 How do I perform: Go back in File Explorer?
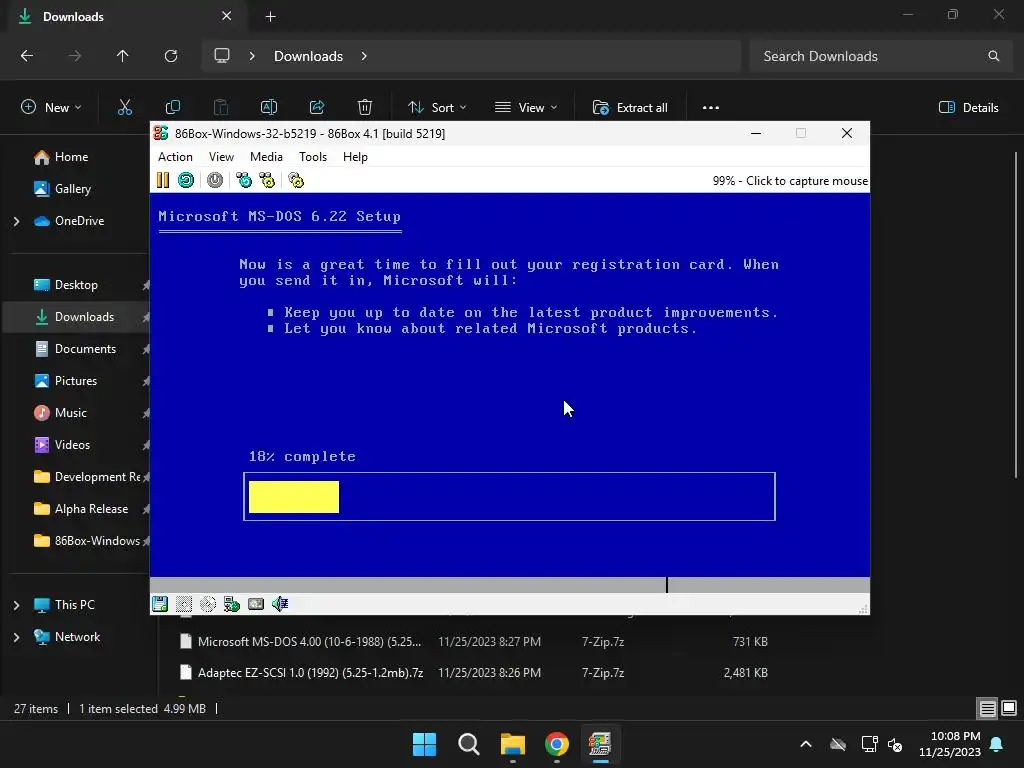(x=27, y=56)
